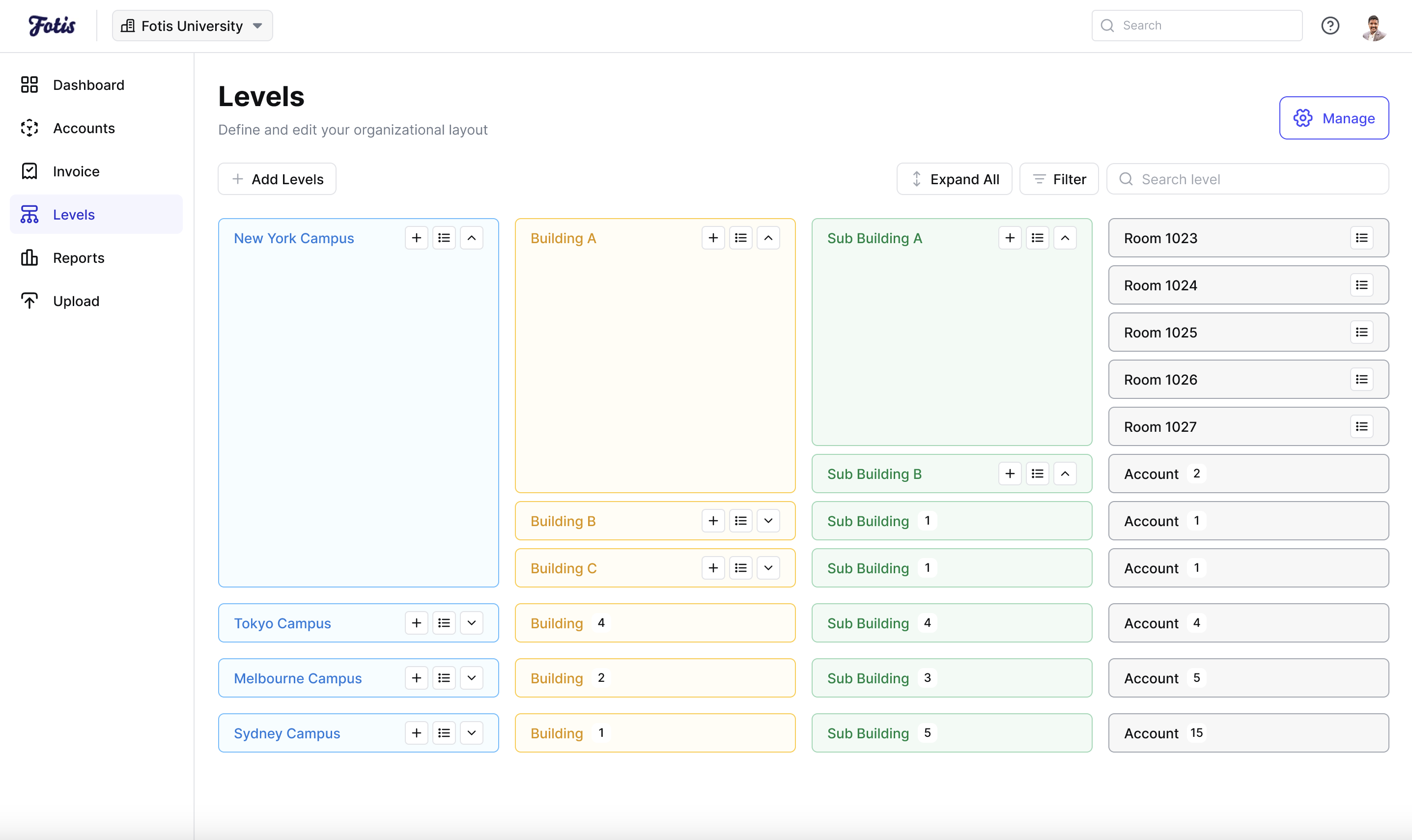Open the list options for New York Campus
Viewport: 1412px width, 840px height.
[444, 238]
